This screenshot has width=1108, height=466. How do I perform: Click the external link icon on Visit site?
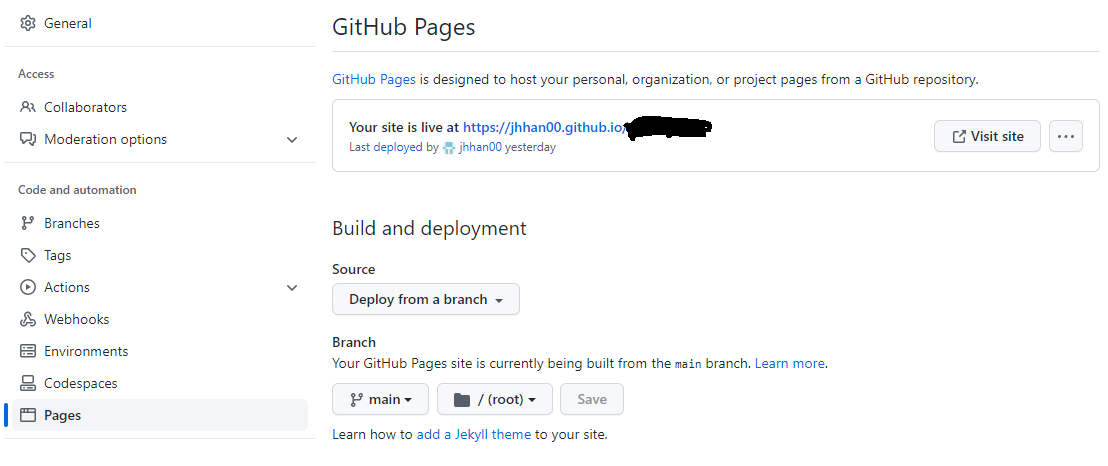coord(959,136)
